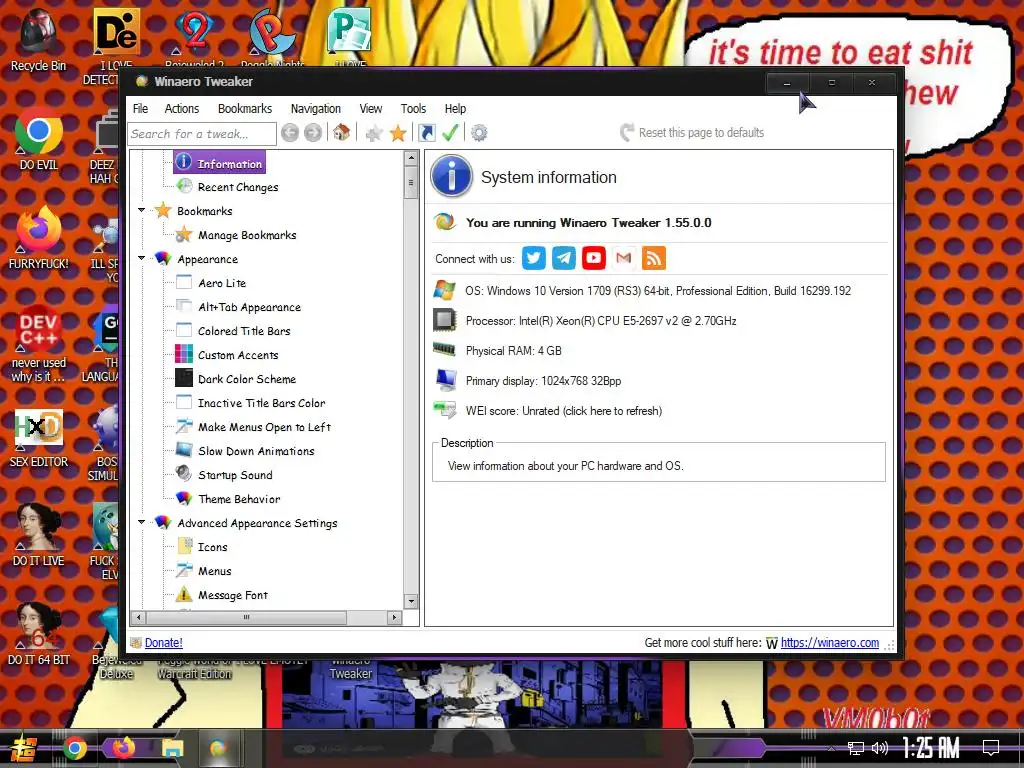Collapse the Advanced Appearance Settings node

142,522
